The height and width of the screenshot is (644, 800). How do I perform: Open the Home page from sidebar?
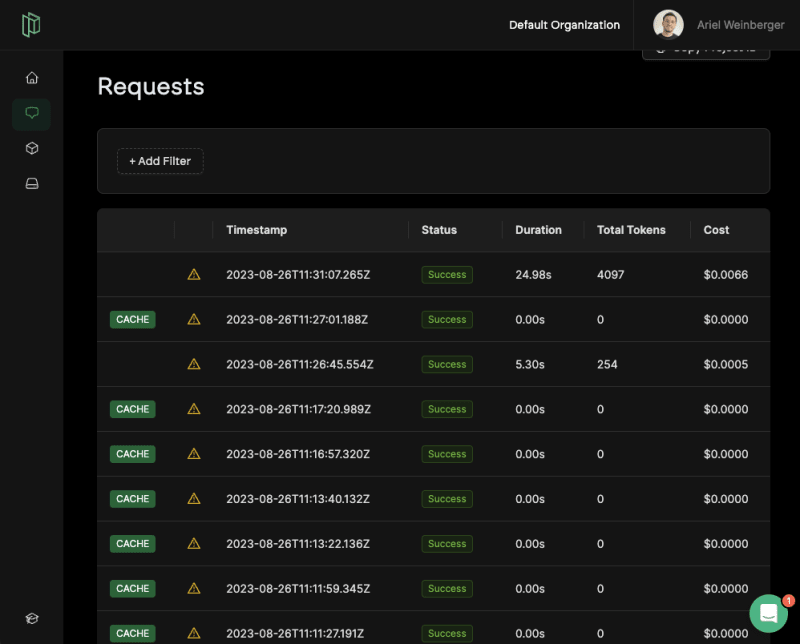coord(32,78)
